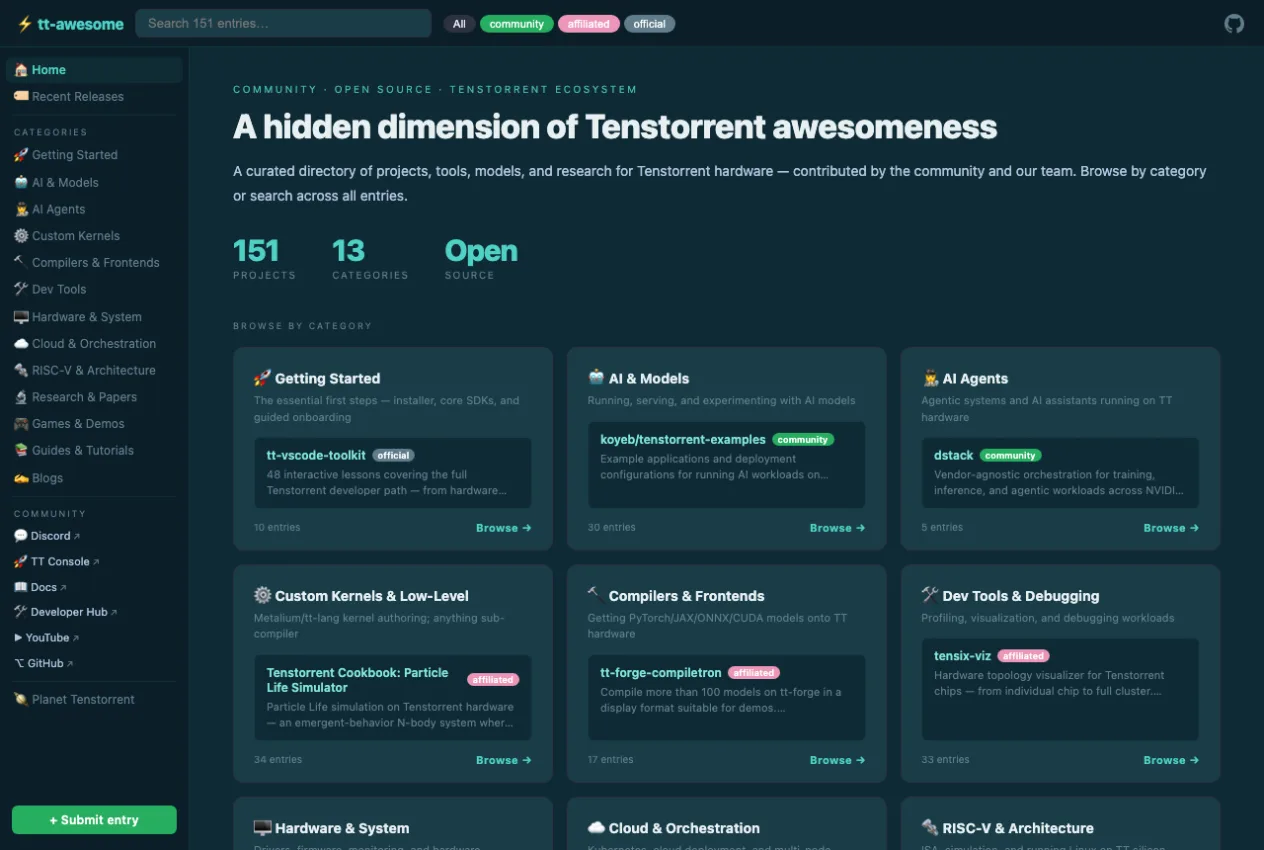1264x850 pixels.
Task: Click the Submit entry button
Action: click(x=94, y=820)
